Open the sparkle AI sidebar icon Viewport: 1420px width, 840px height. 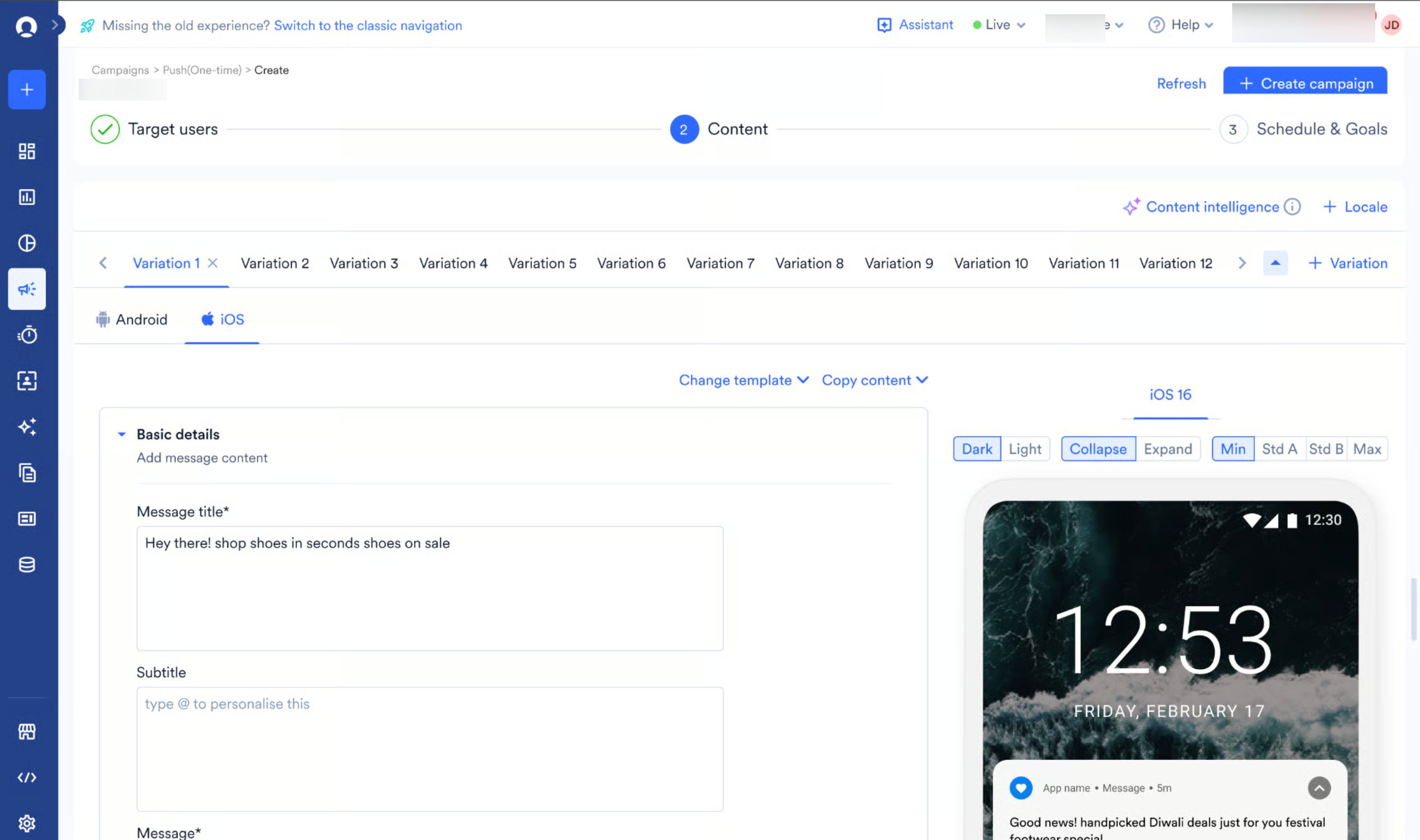27,426
